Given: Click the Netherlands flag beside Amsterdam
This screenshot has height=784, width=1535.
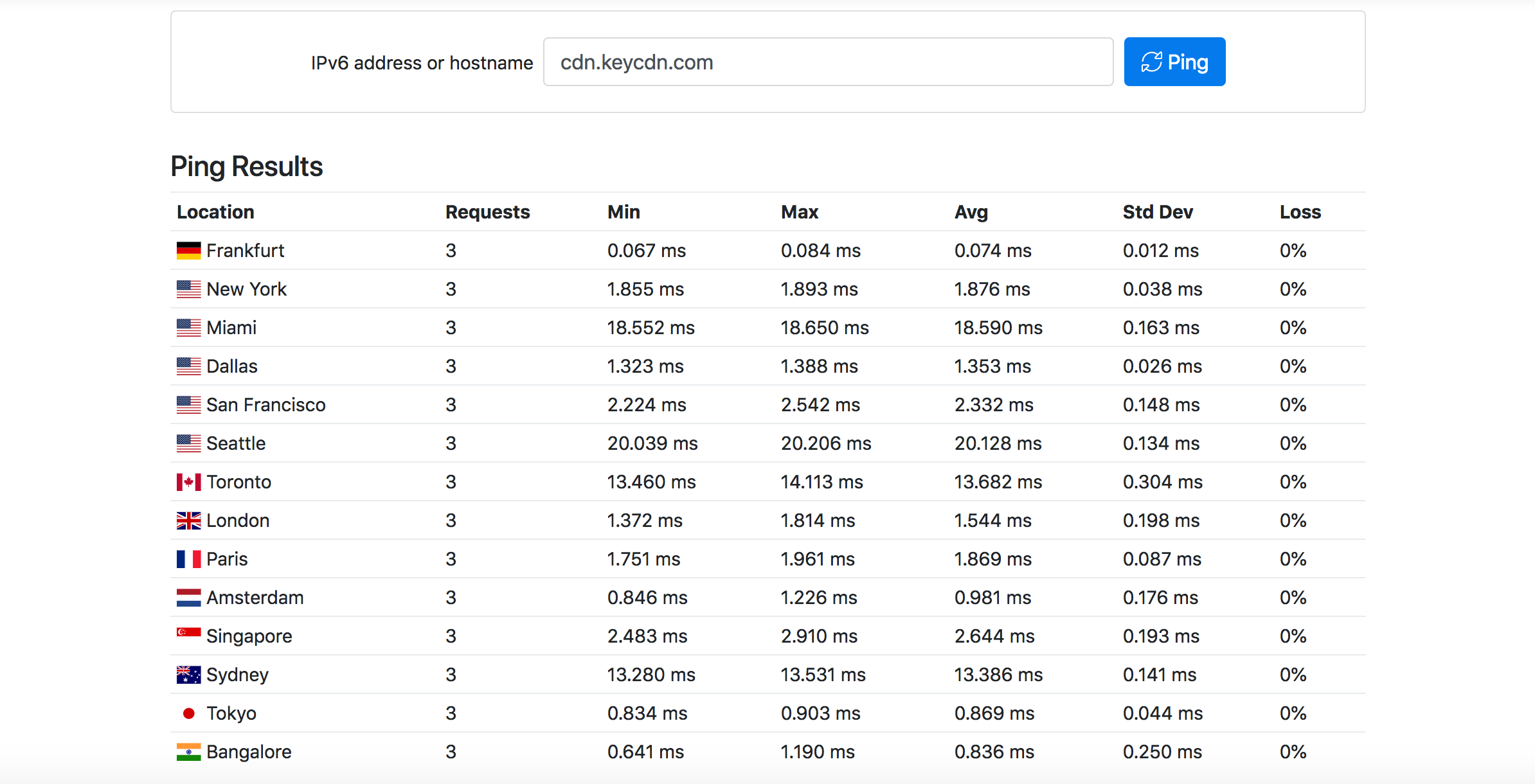Looking at the screenshot, I should [189, 598].
